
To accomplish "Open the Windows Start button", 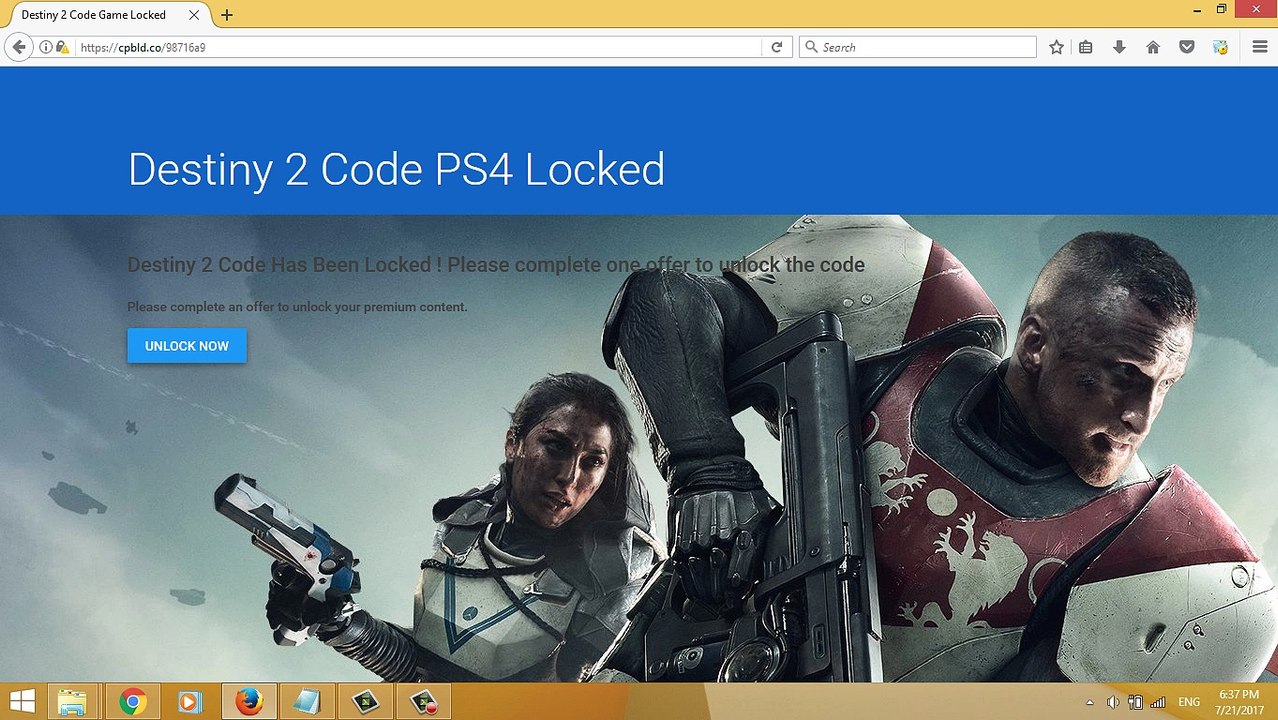I will coord(22,702).
